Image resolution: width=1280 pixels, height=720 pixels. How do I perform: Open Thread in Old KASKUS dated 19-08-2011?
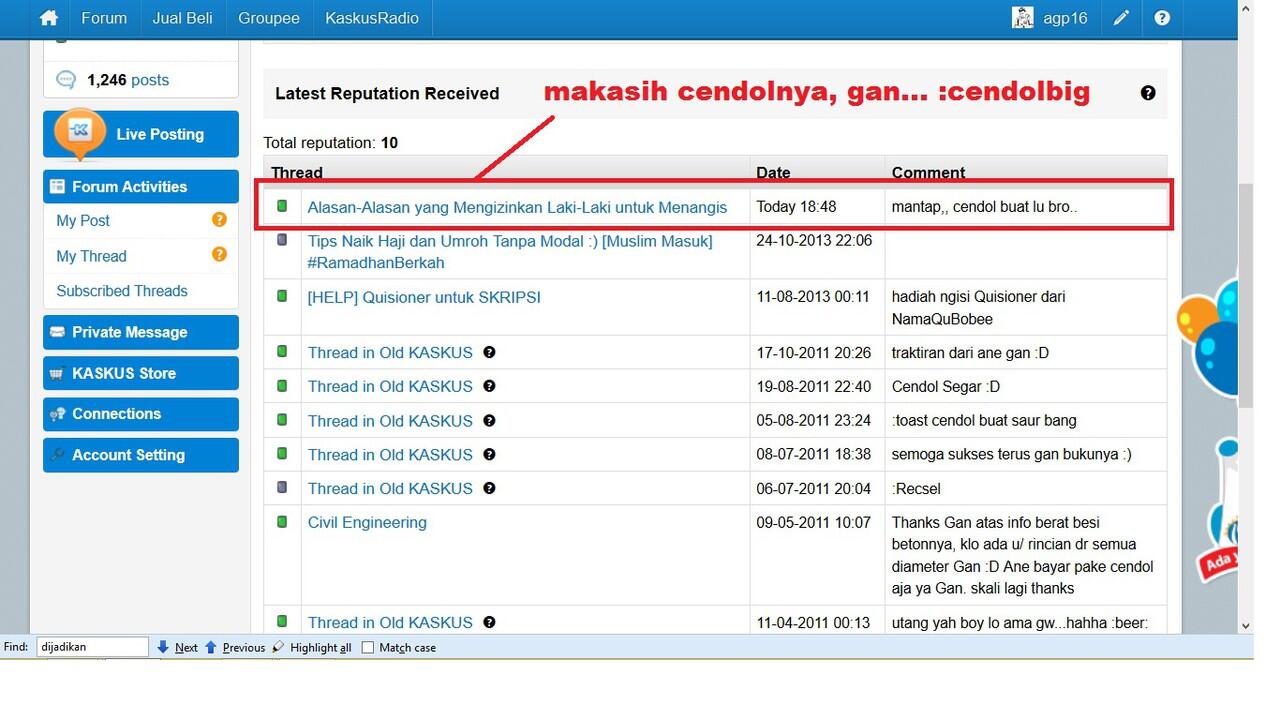(x=390, y=386)
